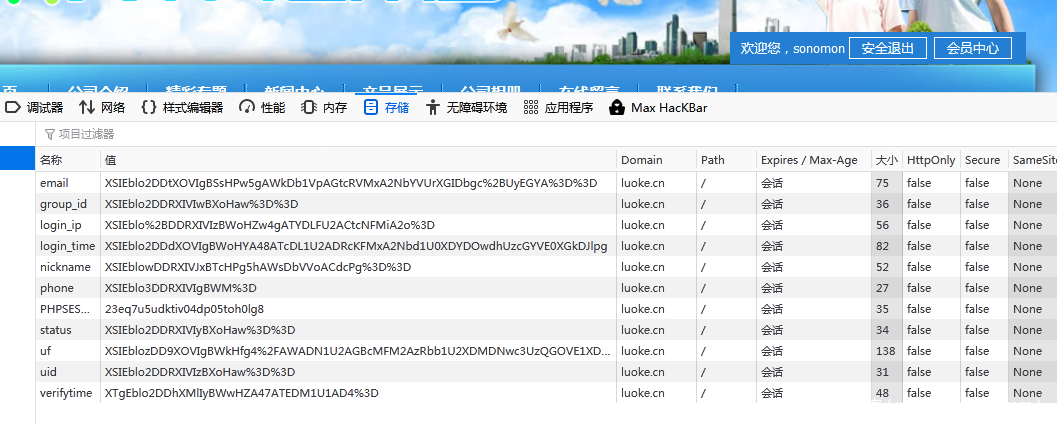
Task: Open the Application (应用程序) panel
Action: pyautogui.click(x=558, y=107)
